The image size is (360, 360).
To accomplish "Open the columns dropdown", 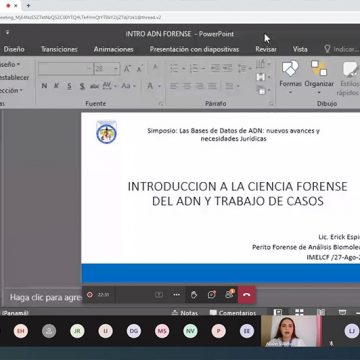I will pyautogui.click(x=232, y=86).
